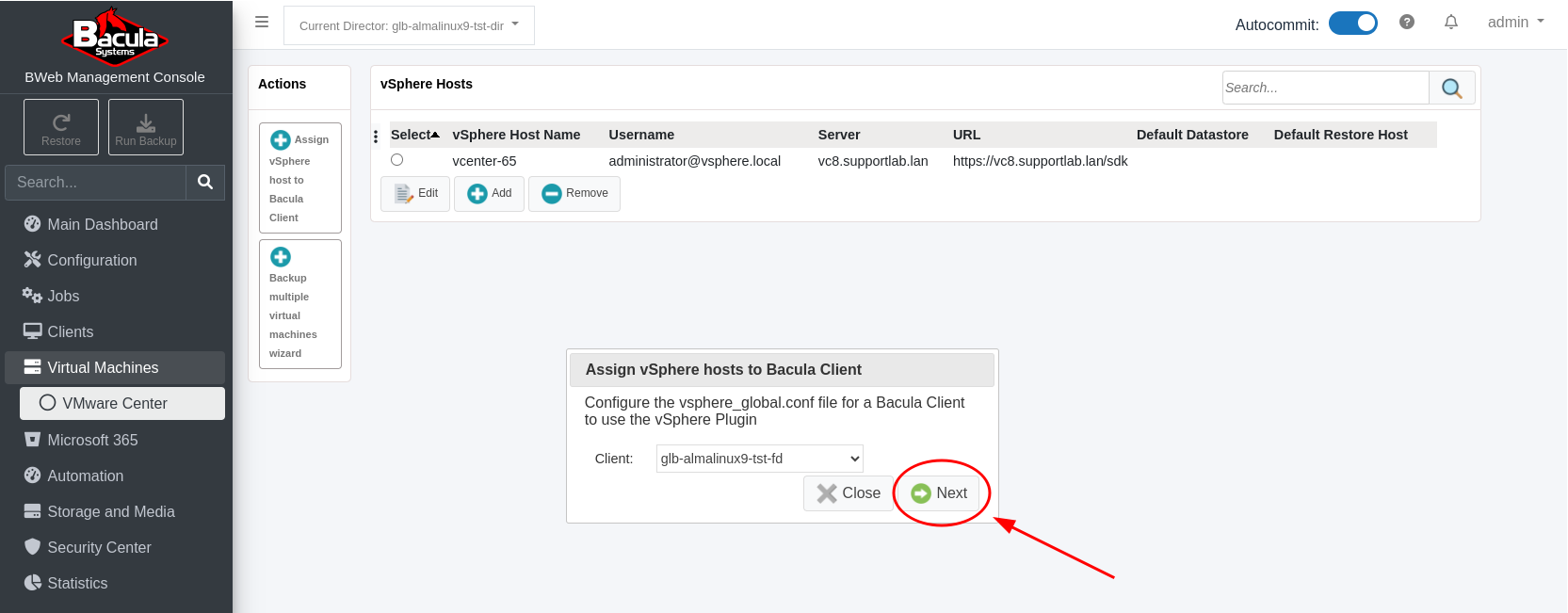Sort by Username column header
Viewport: 1568px width, 613px height.
(641, 135)
